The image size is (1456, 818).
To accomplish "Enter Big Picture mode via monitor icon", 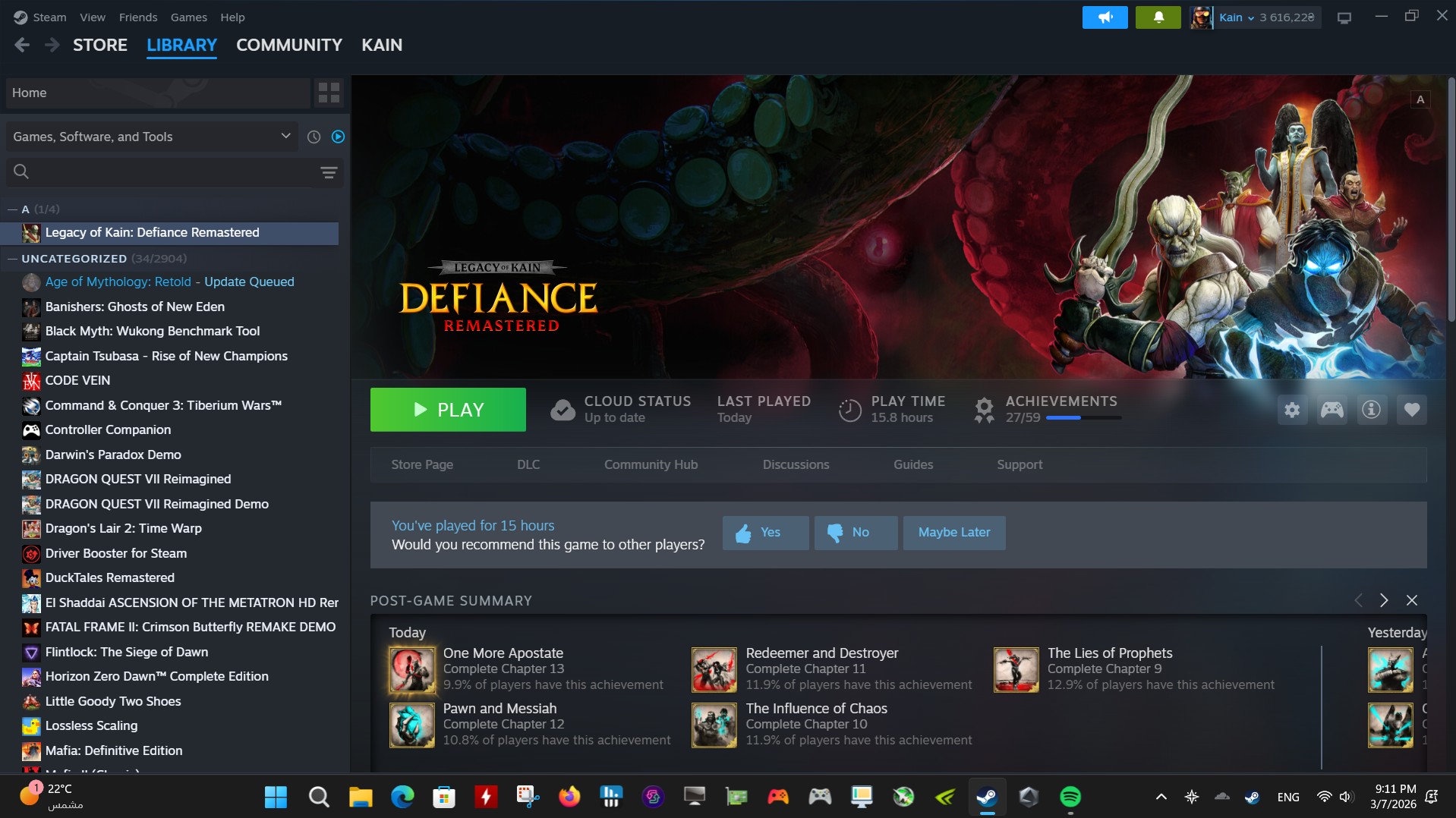I will (1344, 17).
